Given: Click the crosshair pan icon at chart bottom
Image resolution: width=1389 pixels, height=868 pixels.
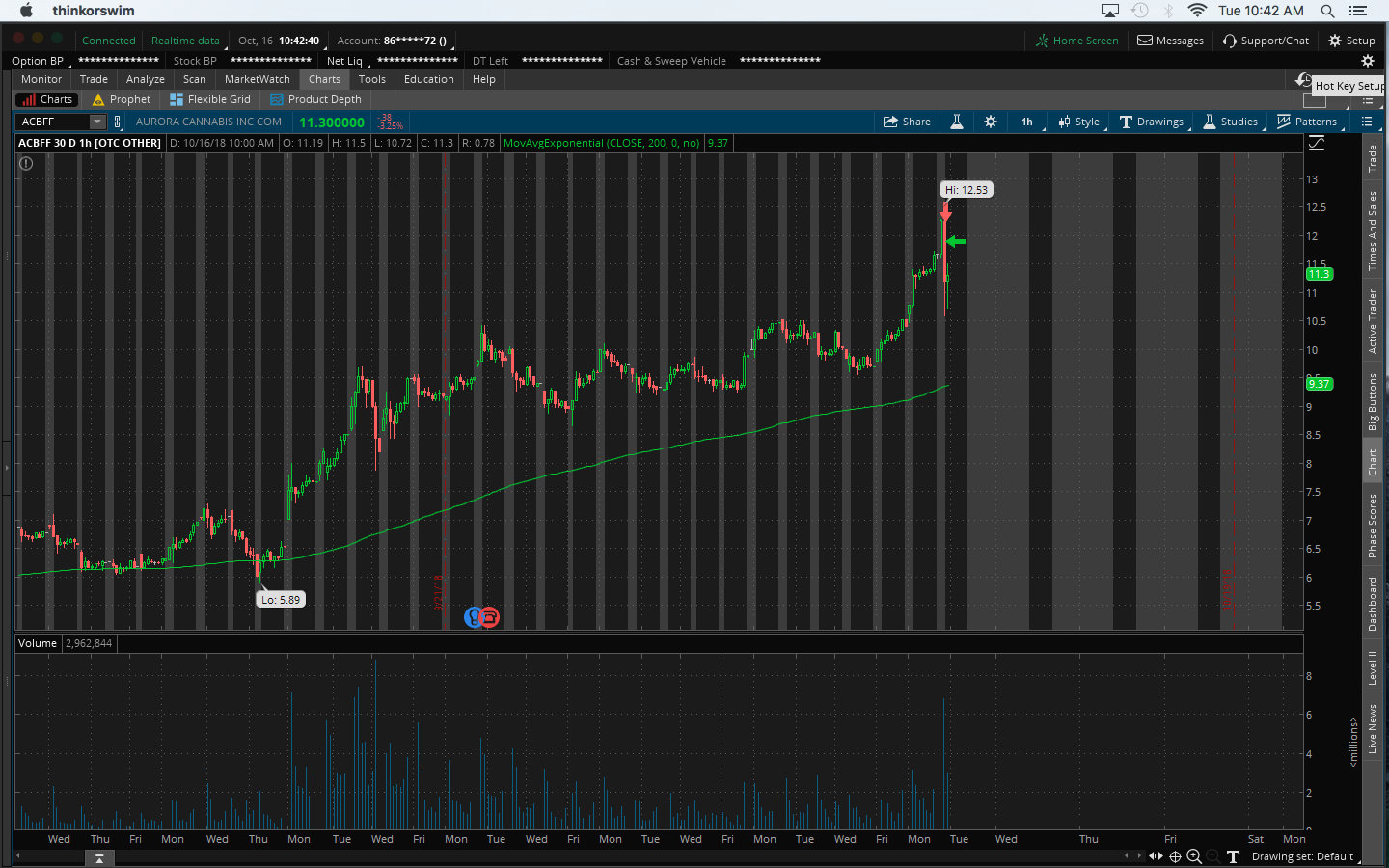Looking at the screenshot, I should (x=1175, y=856).
